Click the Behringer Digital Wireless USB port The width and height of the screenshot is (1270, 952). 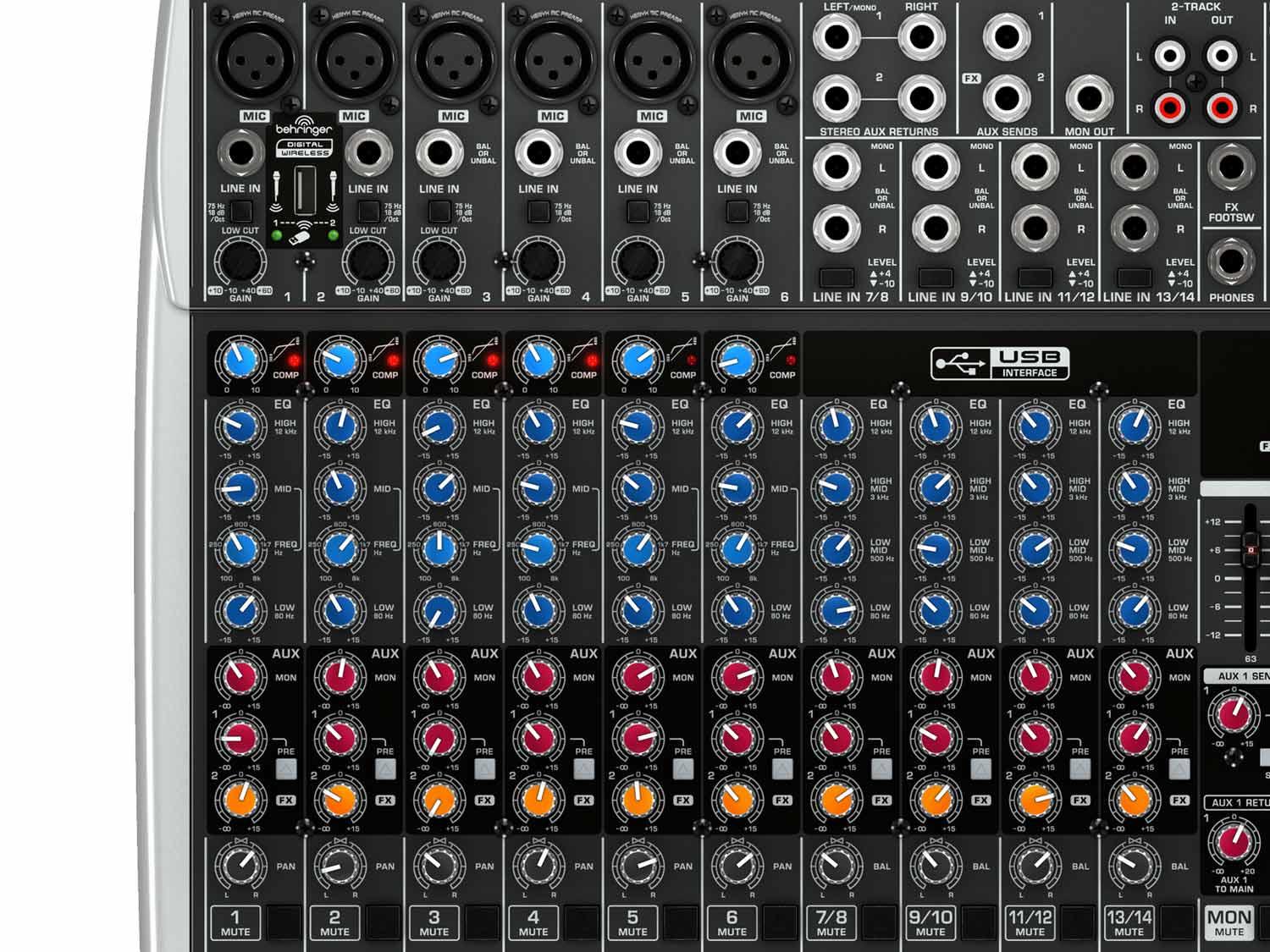[x=305, y=191]
